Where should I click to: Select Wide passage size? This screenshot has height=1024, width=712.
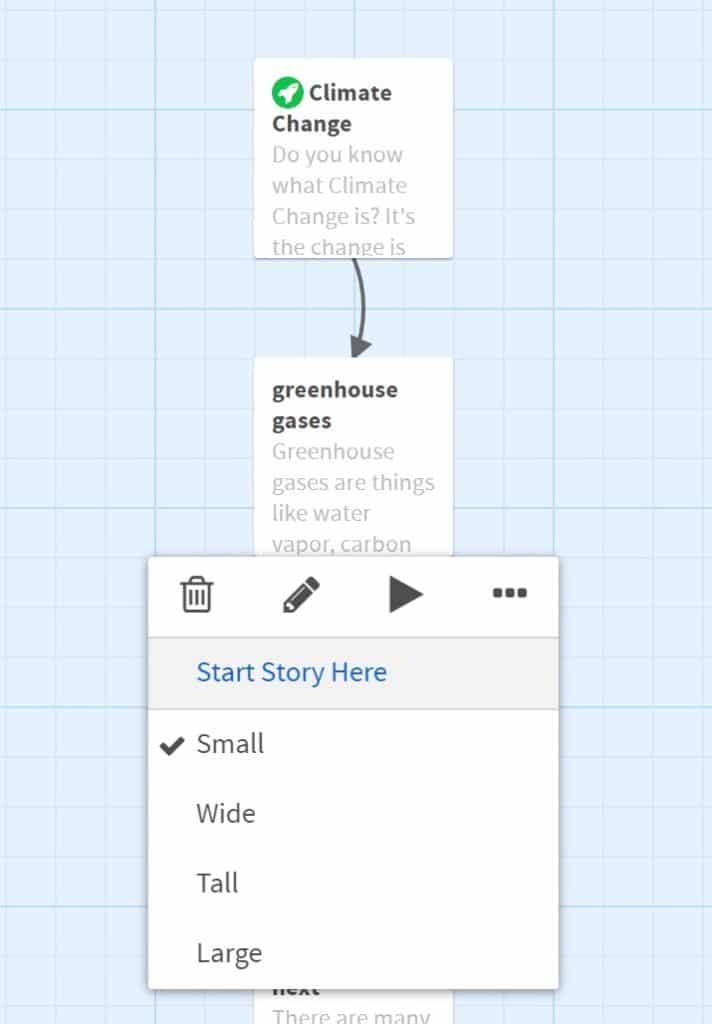click(353, 814)
